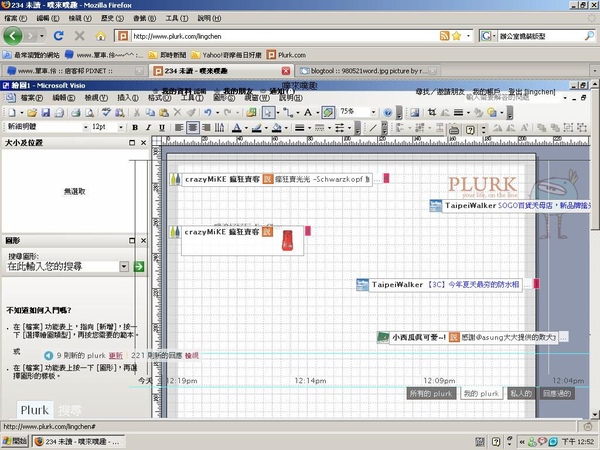Click the Cut scissors icon
The height and width of the screenshot is (450, 600).
click(x=136, y=112)
